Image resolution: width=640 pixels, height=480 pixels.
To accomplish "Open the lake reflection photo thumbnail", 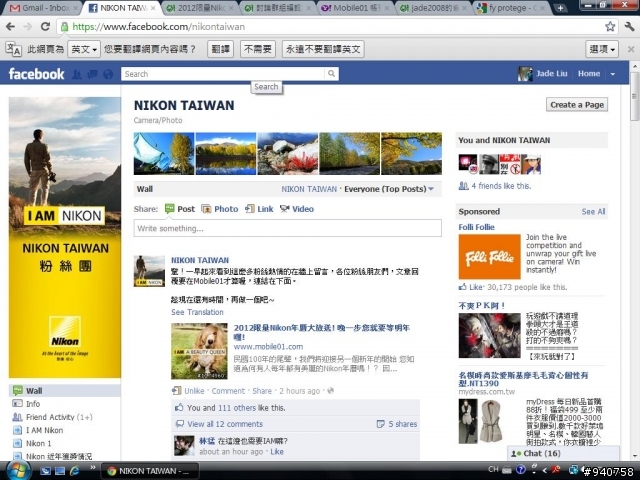I will 226,153.
